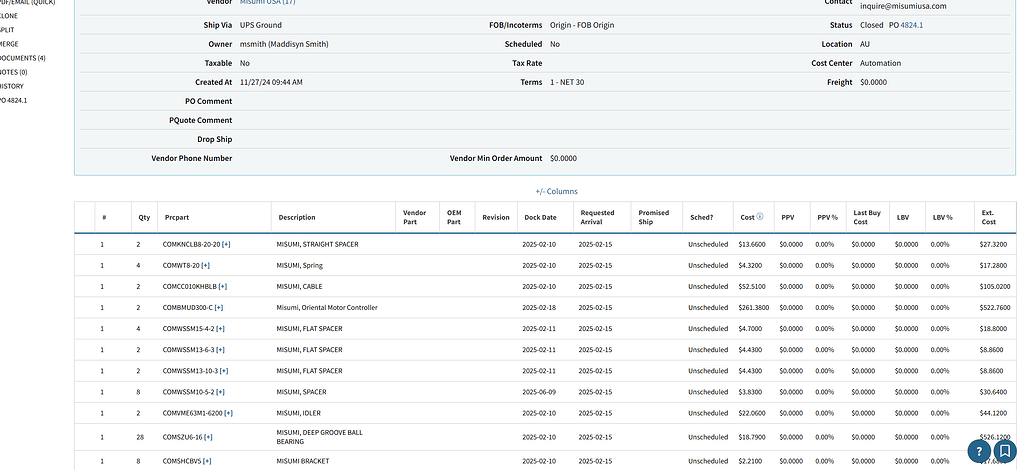Expand [+] next to COMCC010KHBLB
Image resolution: width=1023 pixels, height=470 pixels.
tap(222, 287)
